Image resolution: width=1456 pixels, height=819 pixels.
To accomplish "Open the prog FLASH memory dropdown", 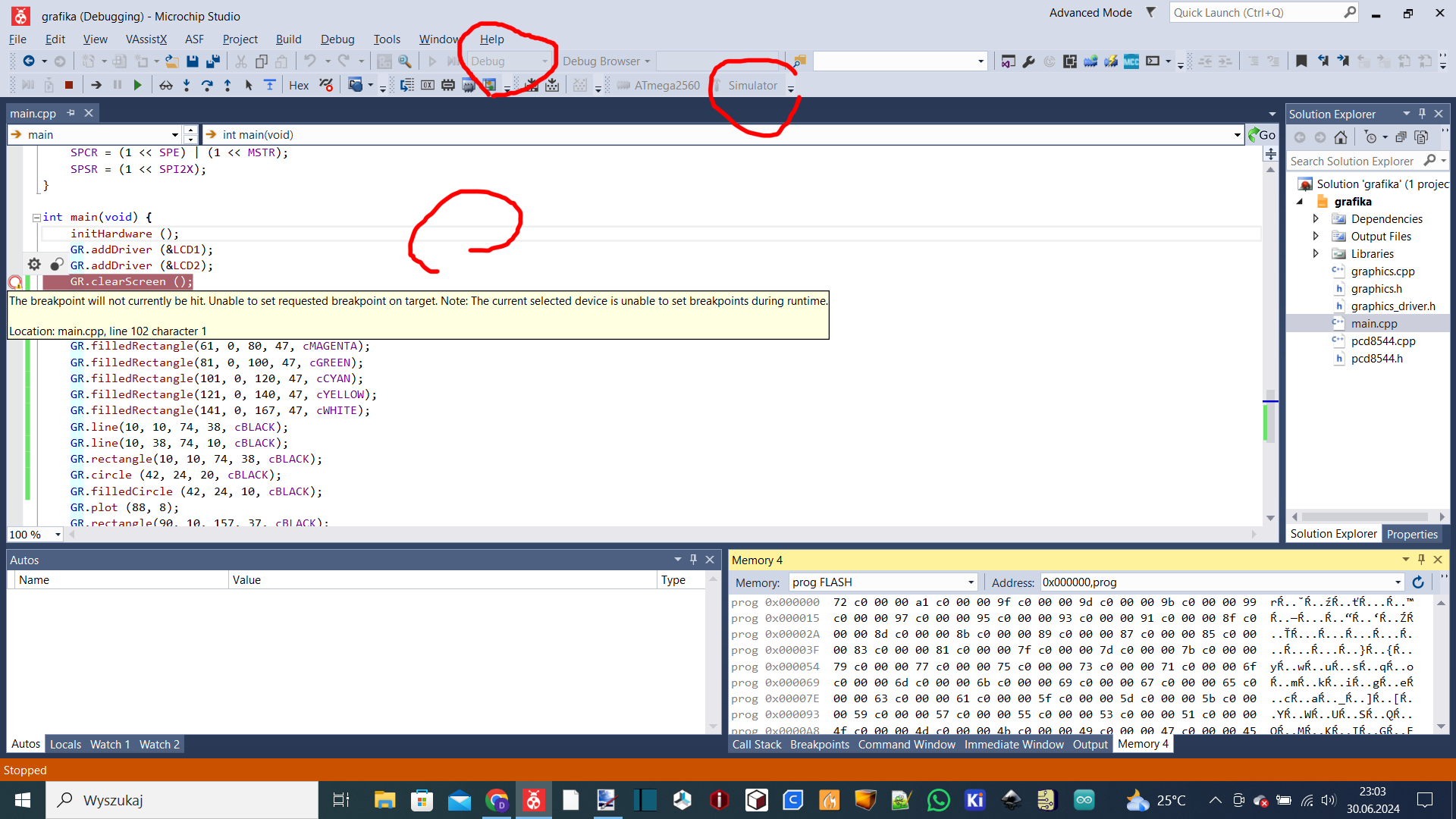I will click(971, 582).
